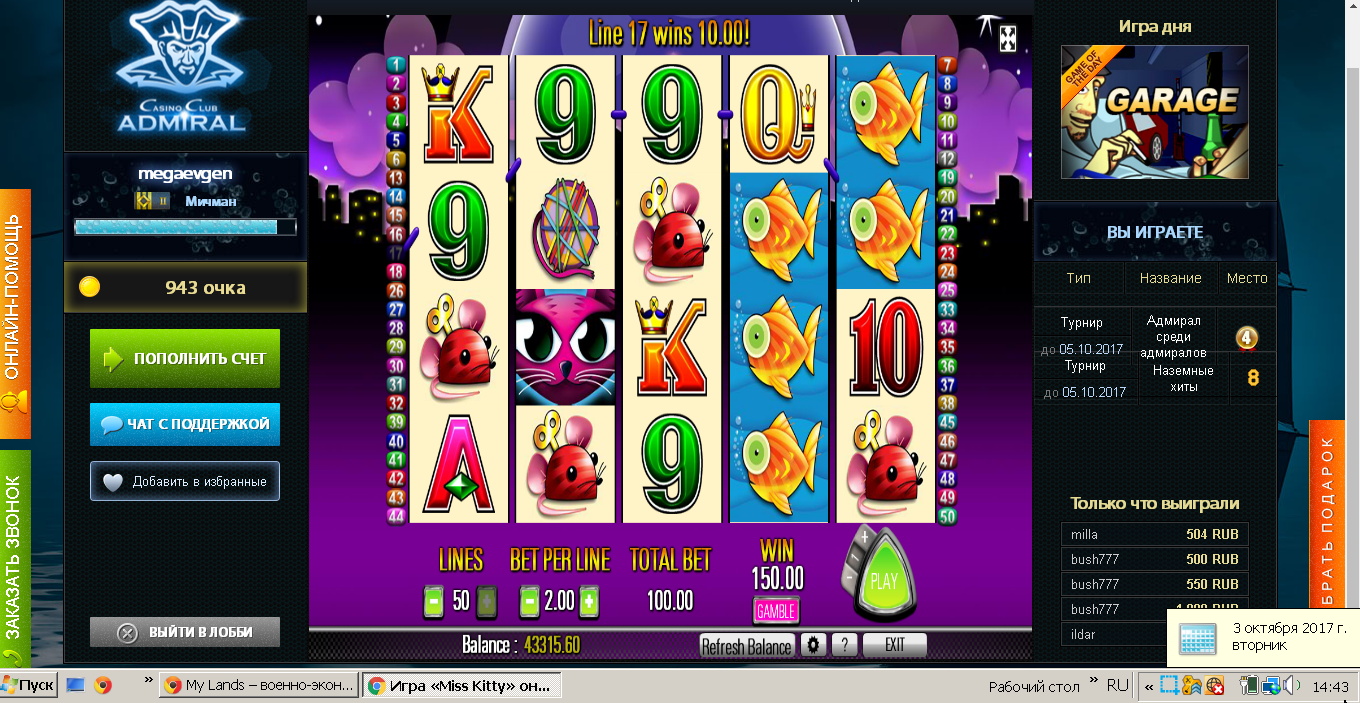This screenshot has width=1360, height=703.
Task: Open the question mark help button
Action: click(844, 645)
